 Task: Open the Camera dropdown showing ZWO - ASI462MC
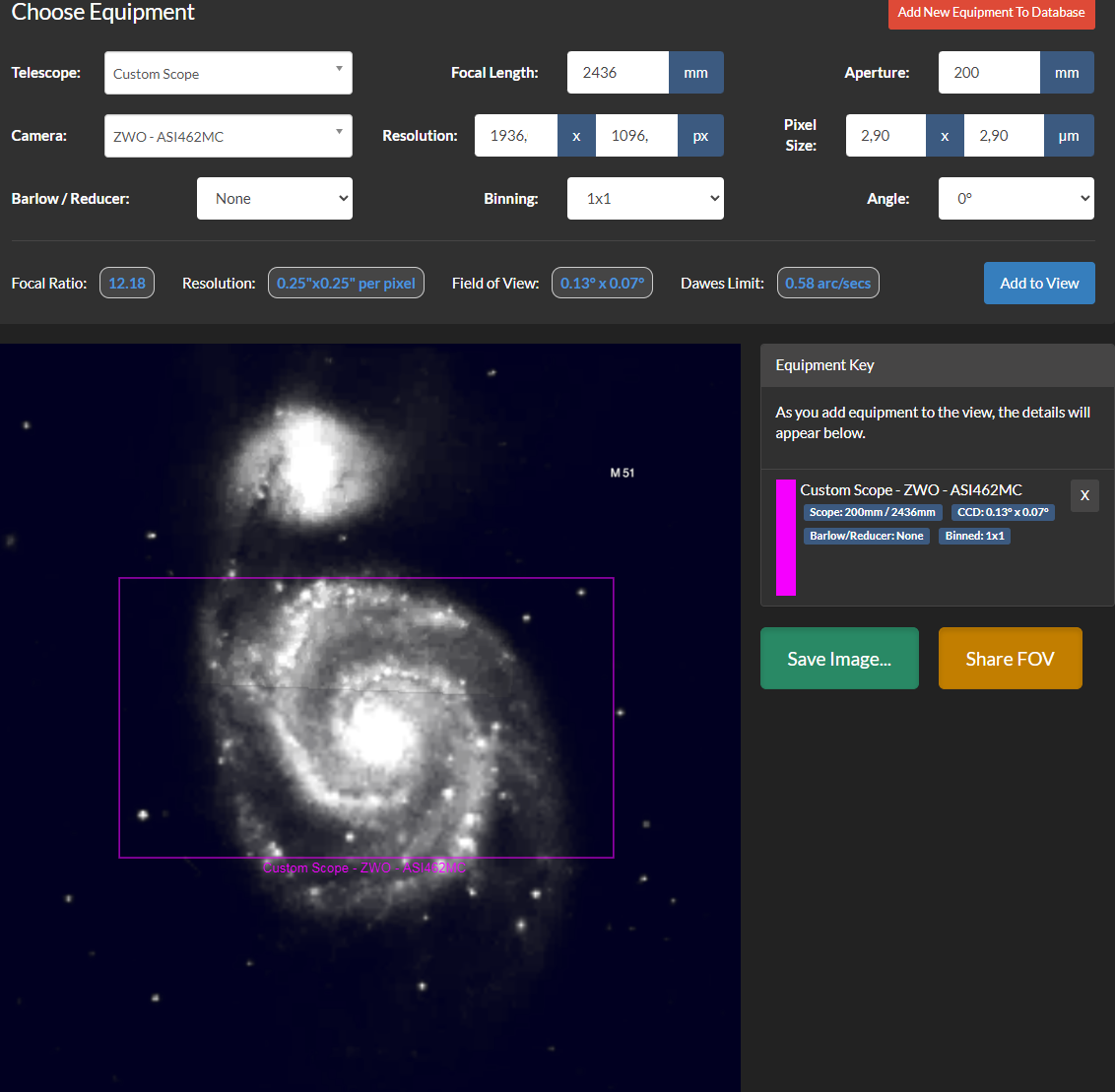(228, 137)
